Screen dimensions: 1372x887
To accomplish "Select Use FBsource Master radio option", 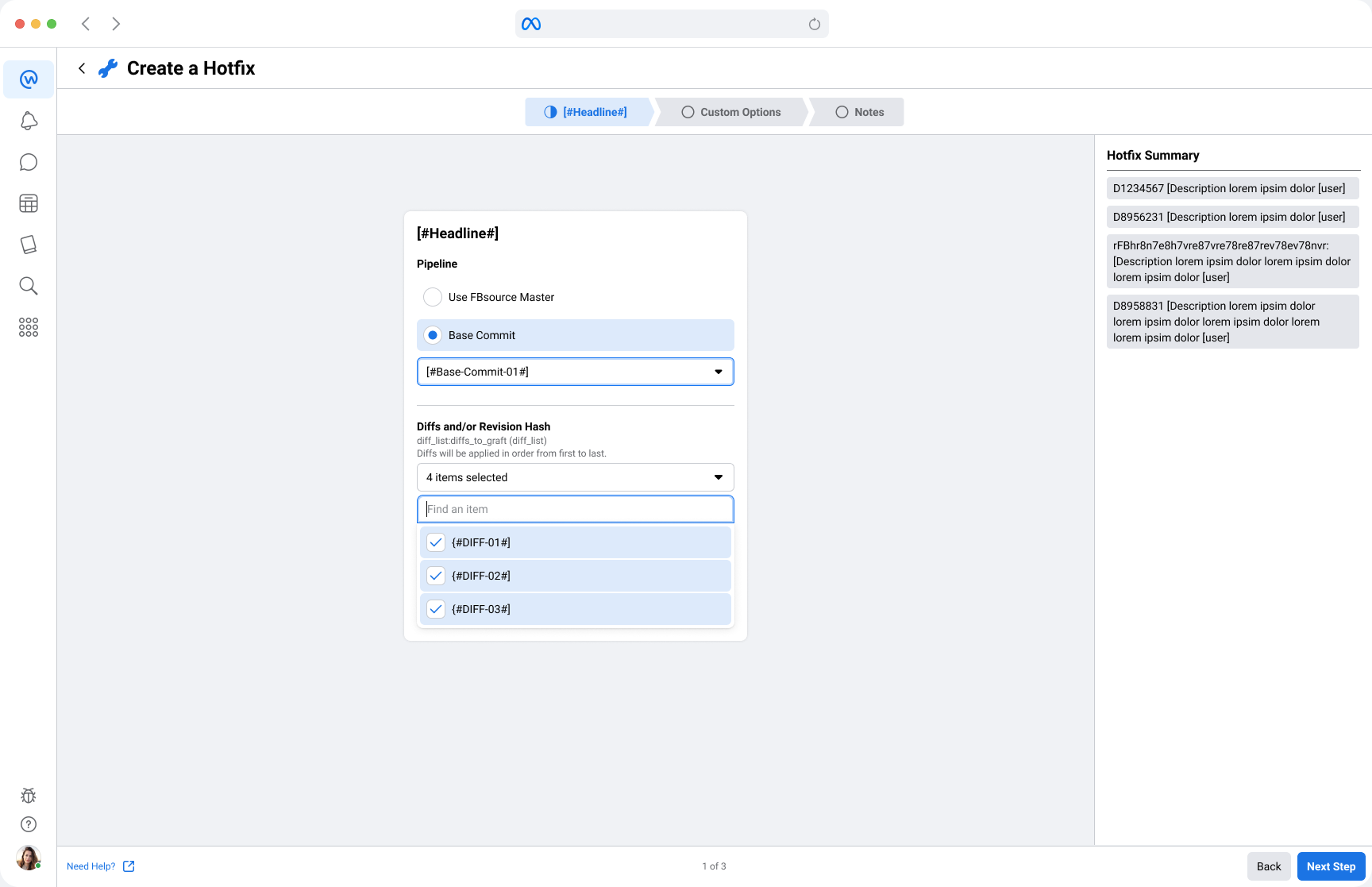I will [x=433, y=297].
